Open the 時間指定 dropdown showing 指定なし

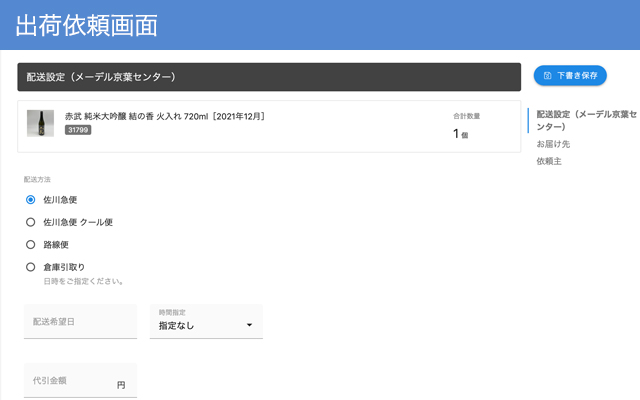pyautogui.click(x=205, y=325)
